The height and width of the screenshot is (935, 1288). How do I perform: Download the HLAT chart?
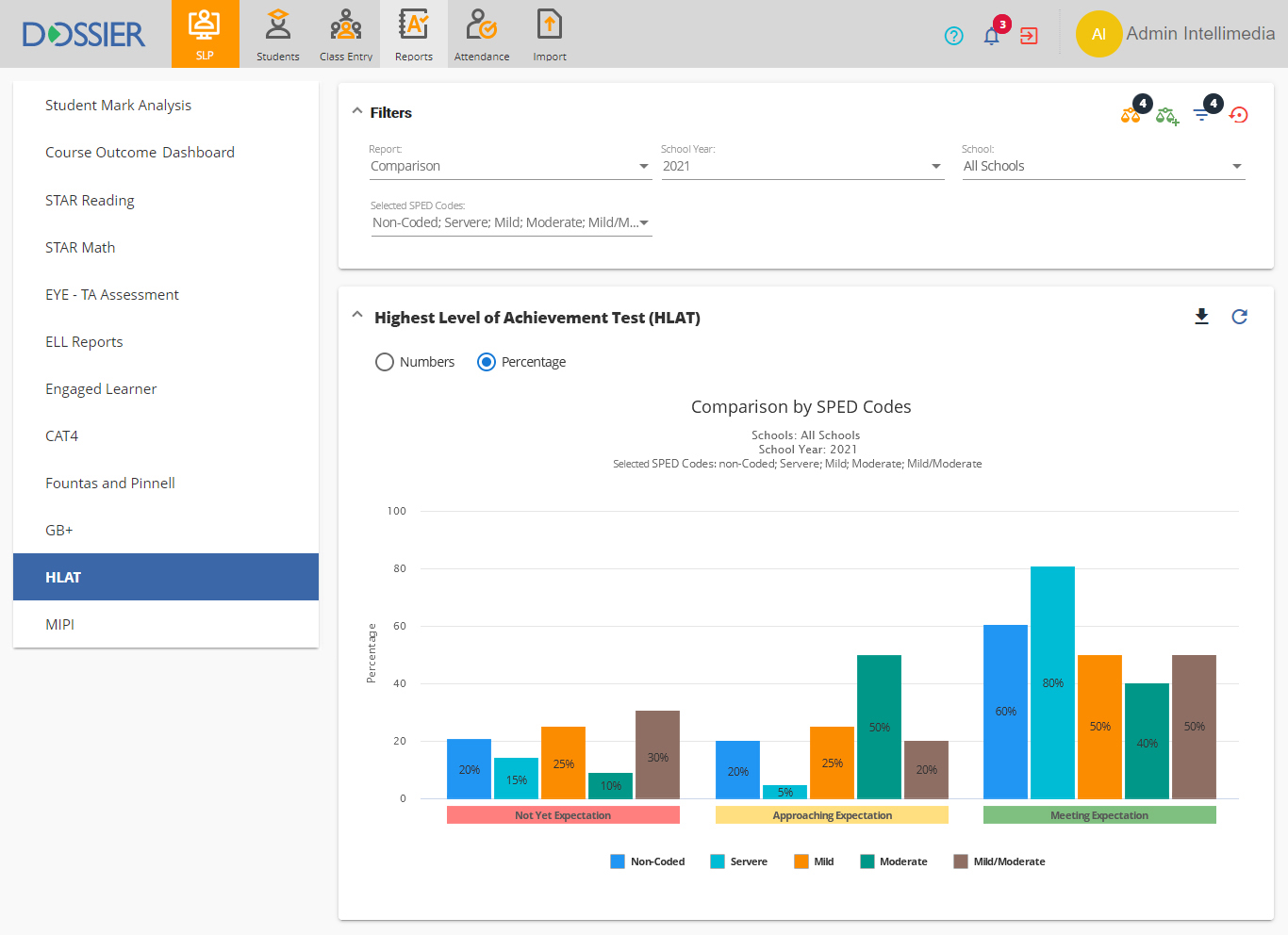(x=1201, y=317)
